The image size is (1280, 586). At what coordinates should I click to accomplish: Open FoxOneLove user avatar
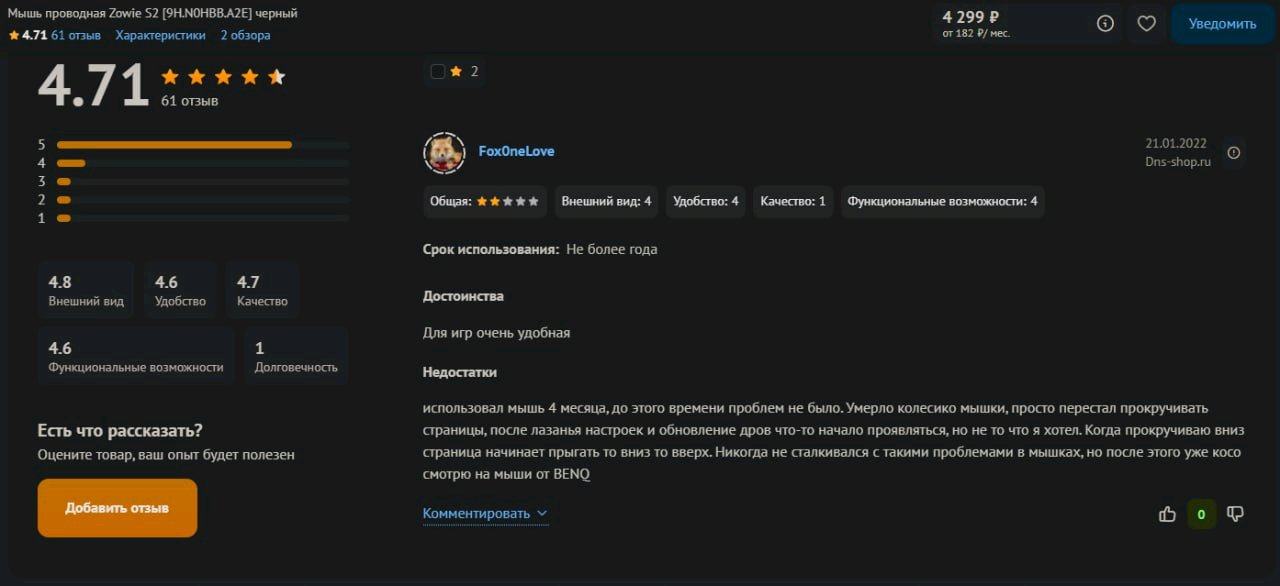coord(444,152)
